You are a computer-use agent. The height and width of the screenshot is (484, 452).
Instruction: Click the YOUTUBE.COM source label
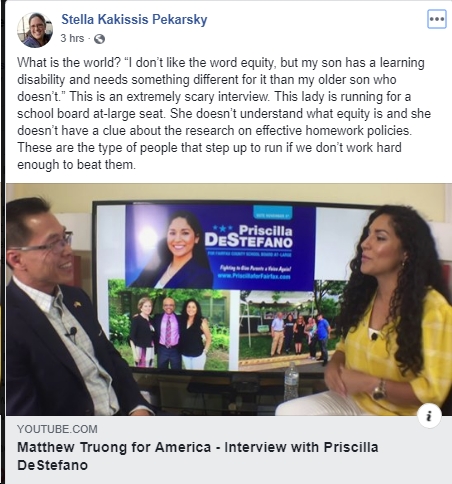[57, 429]
